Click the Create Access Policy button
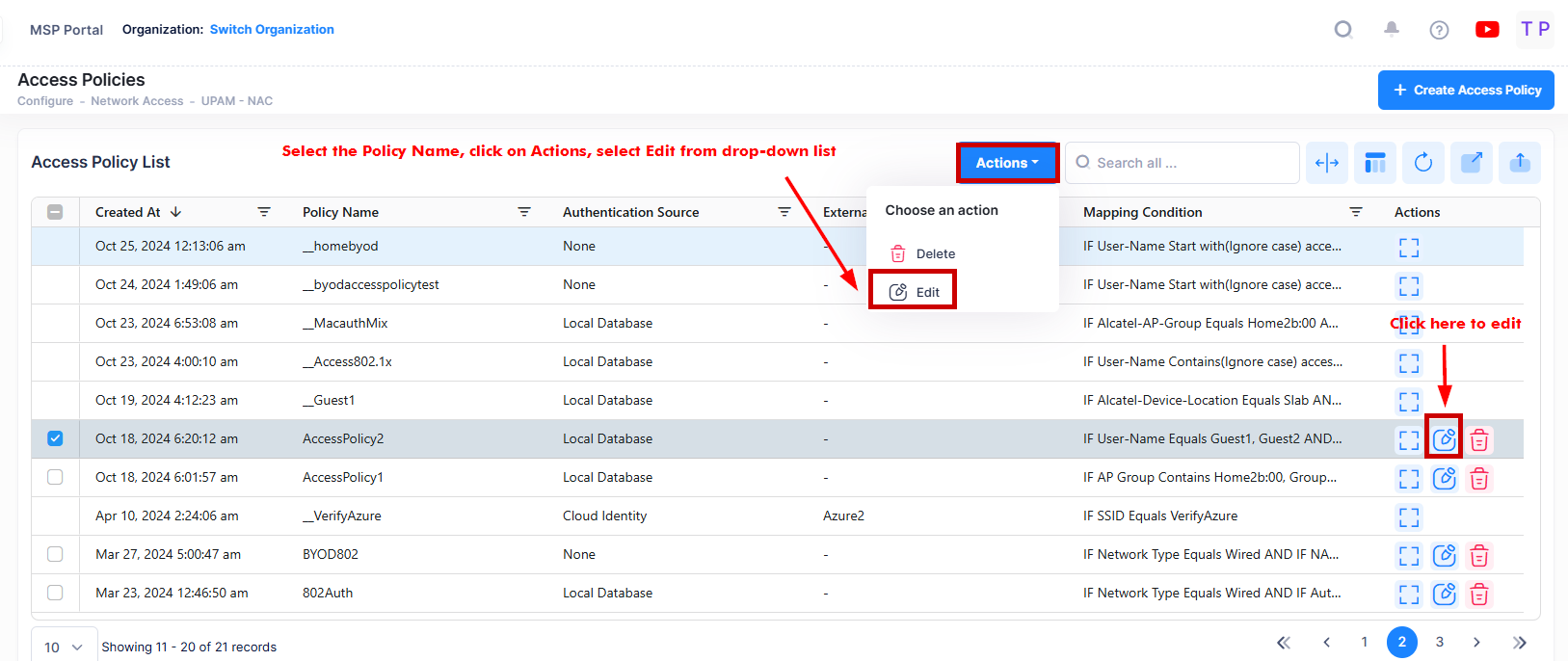 coord(1466,90)
